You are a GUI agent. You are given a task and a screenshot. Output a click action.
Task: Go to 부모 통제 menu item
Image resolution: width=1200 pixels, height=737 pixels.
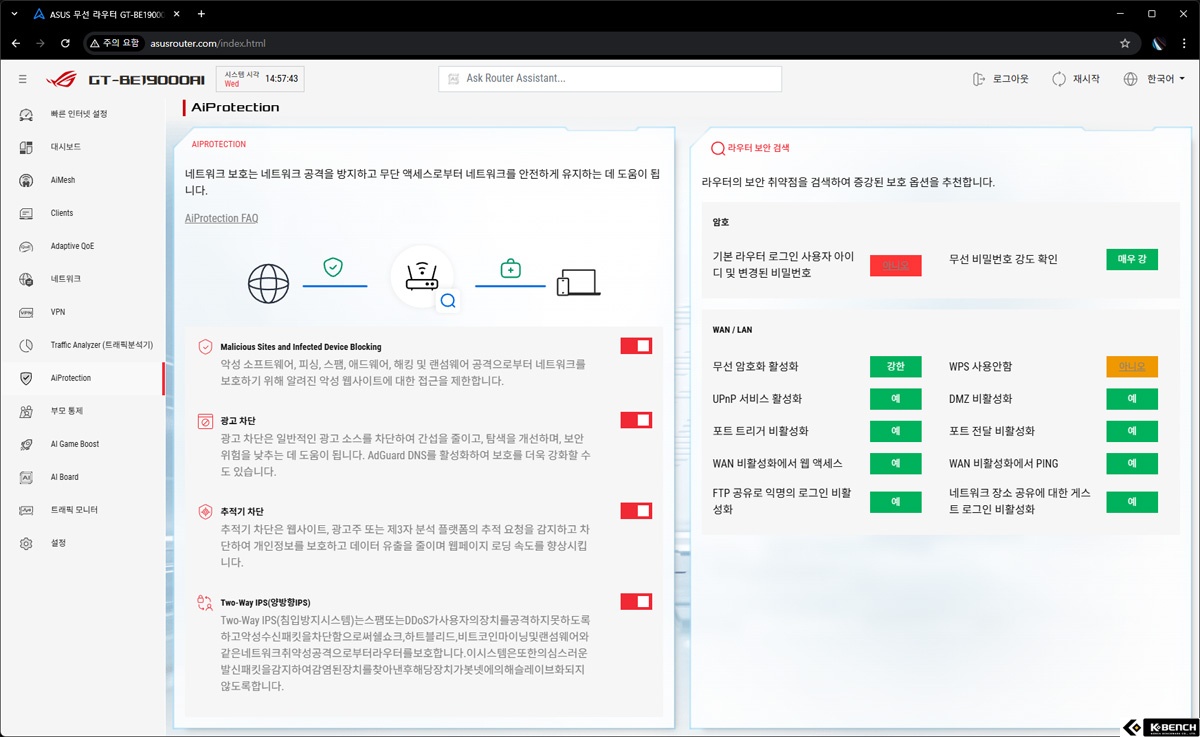tap(67, 411)
